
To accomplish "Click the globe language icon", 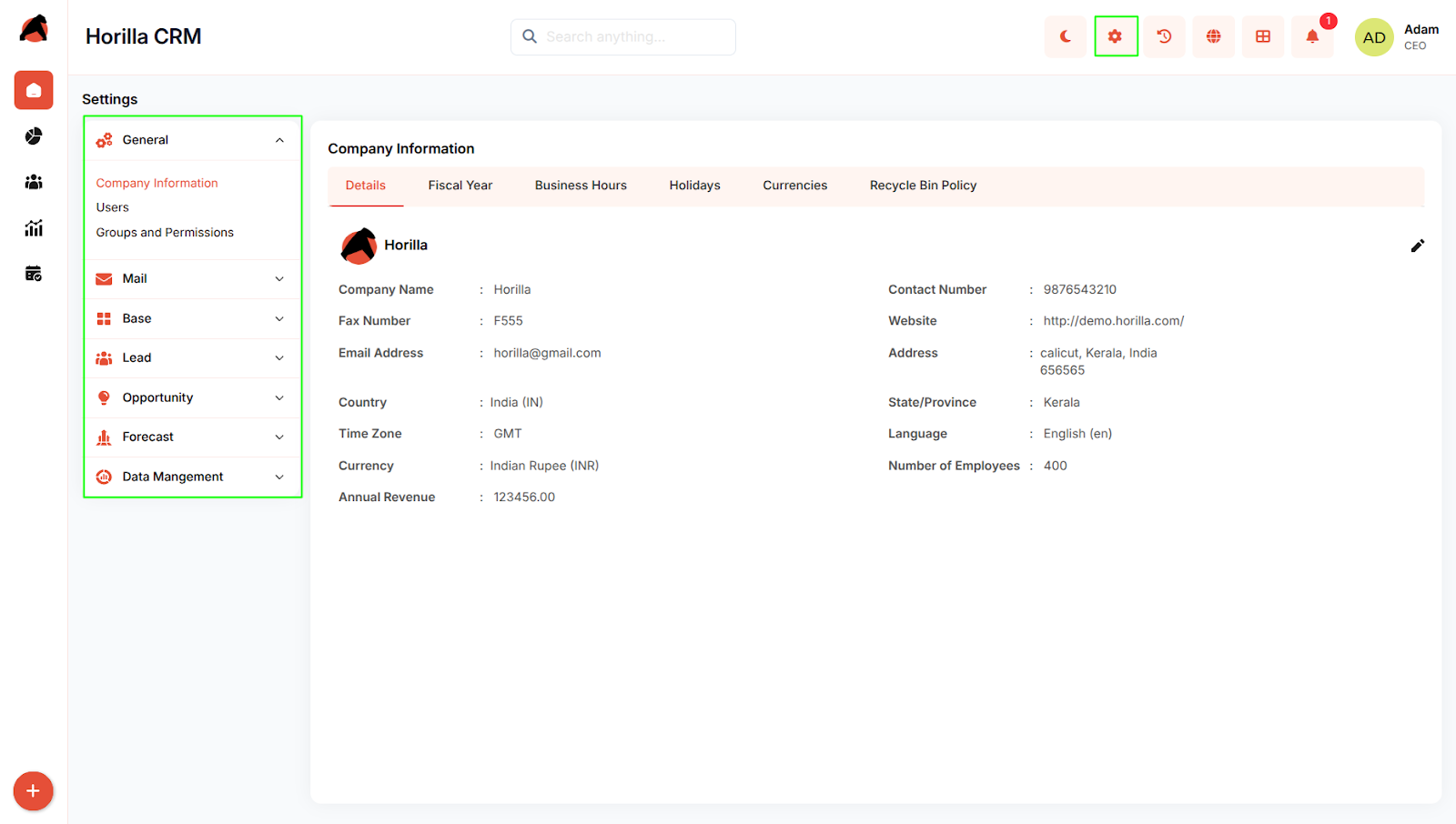I will point(1213,37).
